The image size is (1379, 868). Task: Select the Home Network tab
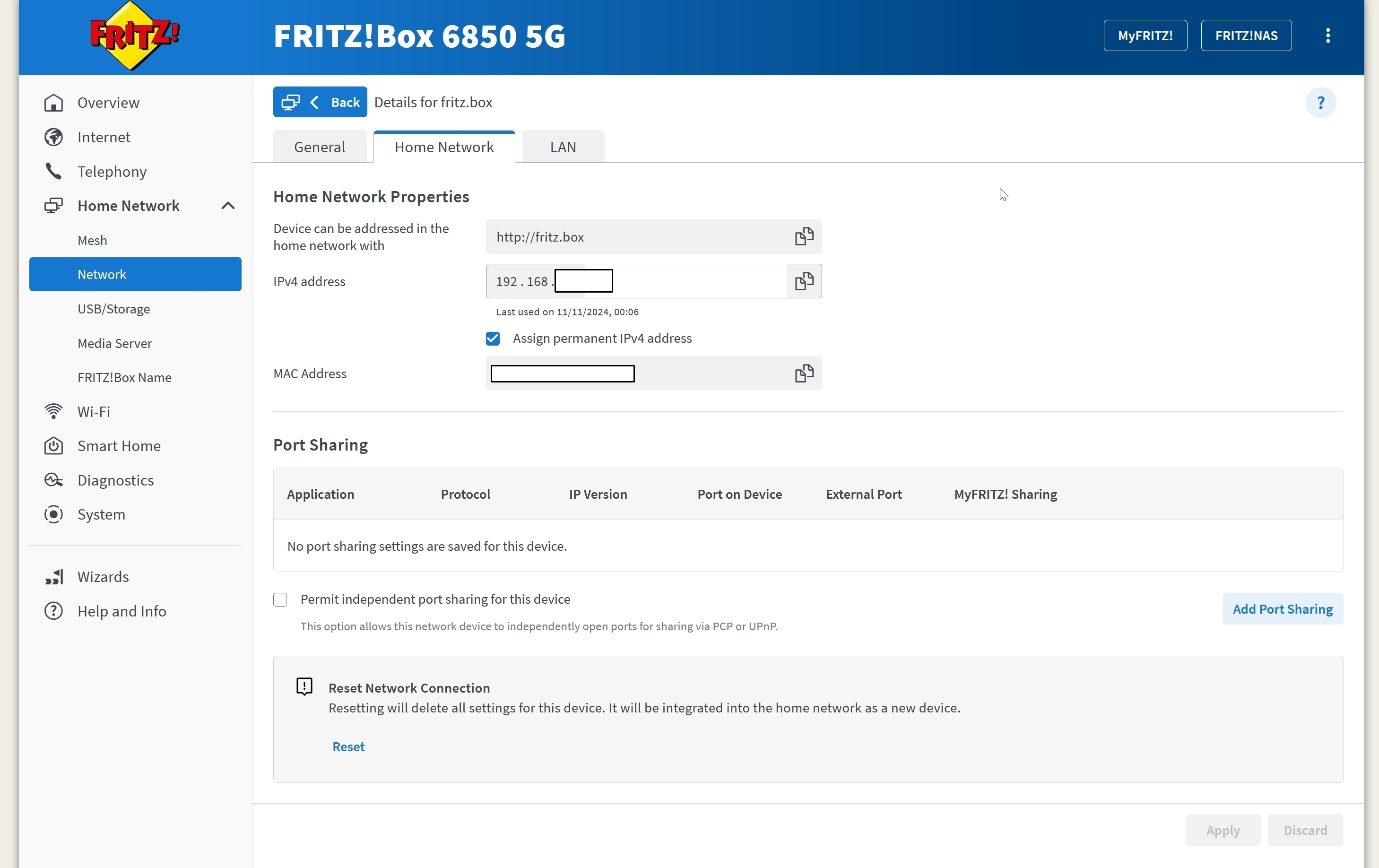point(444,147)
